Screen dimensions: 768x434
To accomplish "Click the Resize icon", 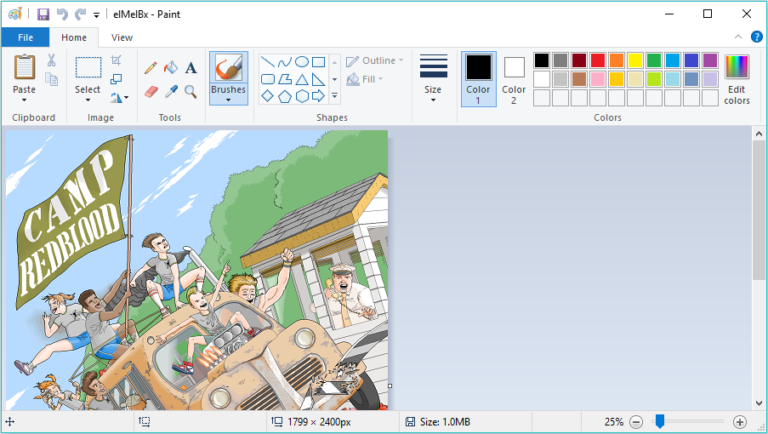I will tap(116, 79).
